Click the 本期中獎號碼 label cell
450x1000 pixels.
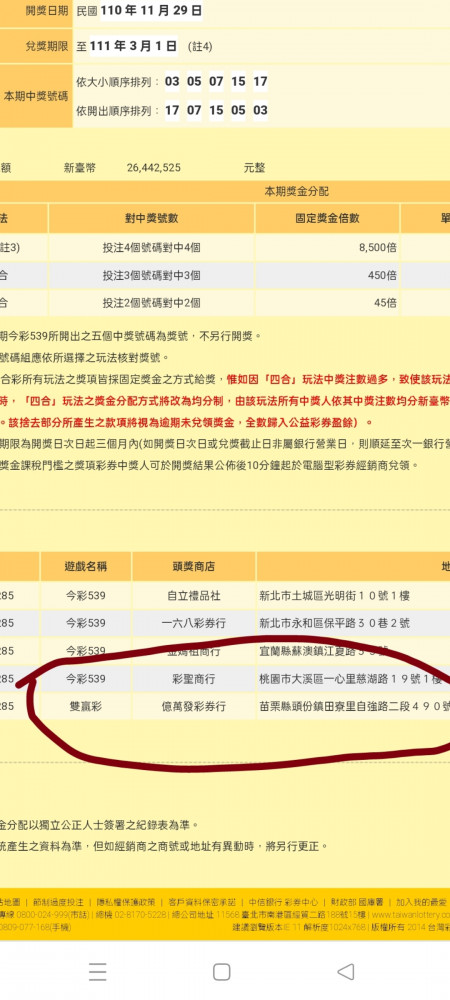(x=36, y=96)
